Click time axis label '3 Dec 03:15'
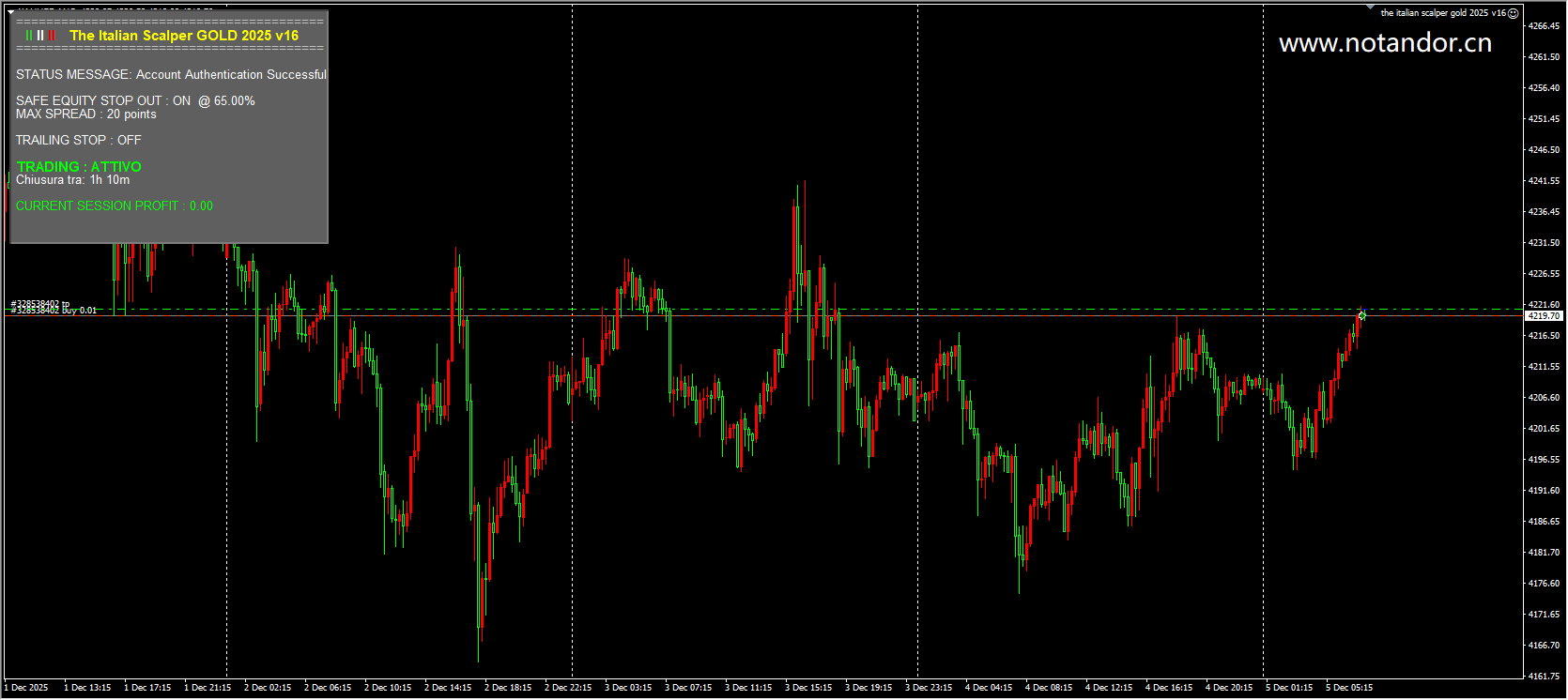1568x700 pixels. point(628,688)
